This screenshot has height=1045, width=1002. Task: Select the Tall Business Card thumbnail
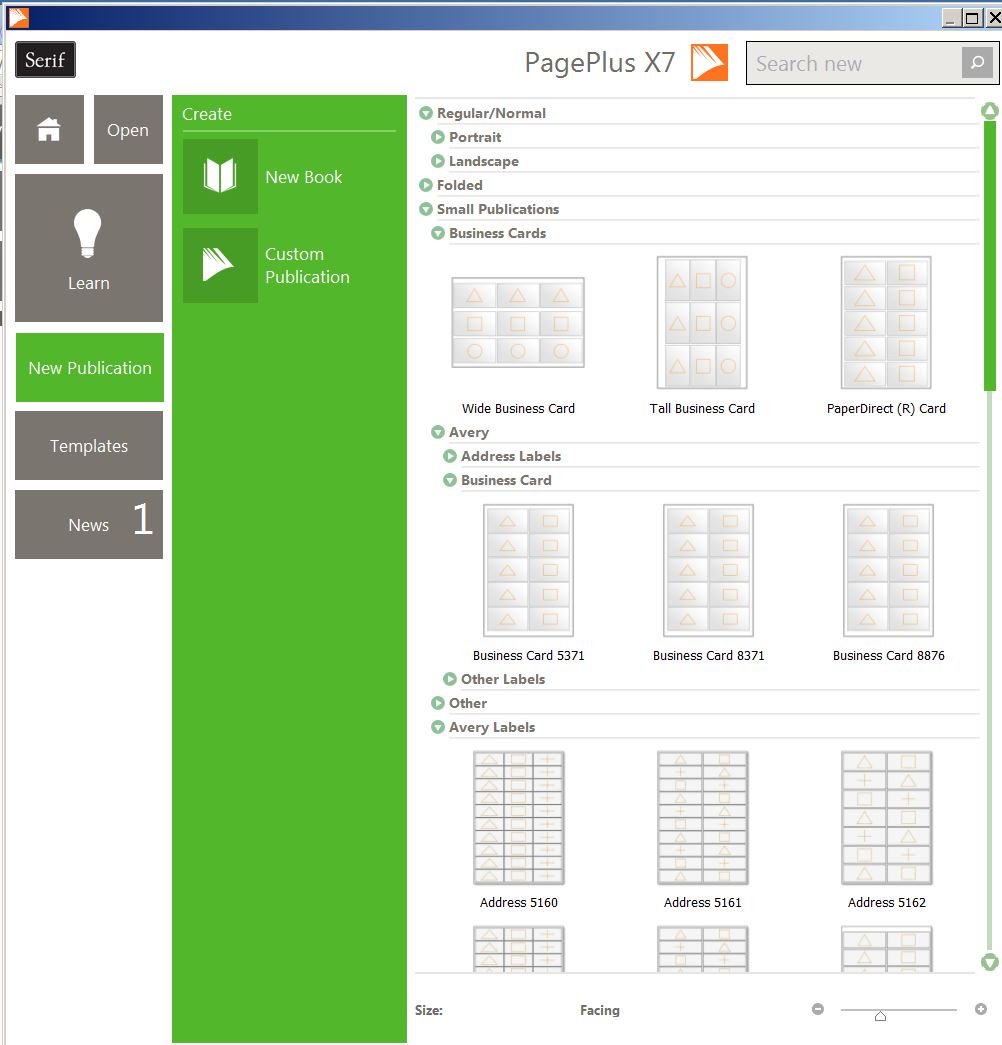702,323
